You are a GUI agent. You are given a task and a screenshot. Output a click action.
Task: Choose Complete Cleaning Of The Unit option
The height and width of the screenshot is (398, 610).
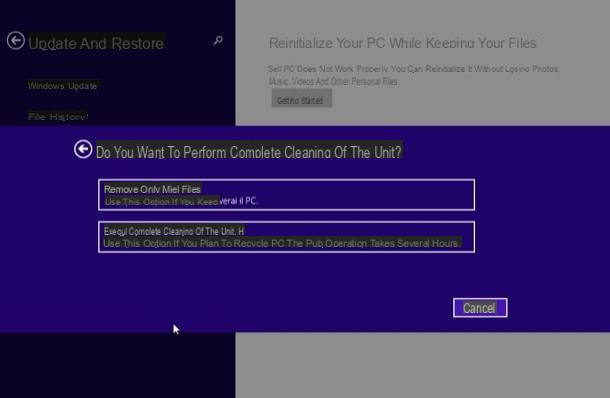[x=286, y=237]
